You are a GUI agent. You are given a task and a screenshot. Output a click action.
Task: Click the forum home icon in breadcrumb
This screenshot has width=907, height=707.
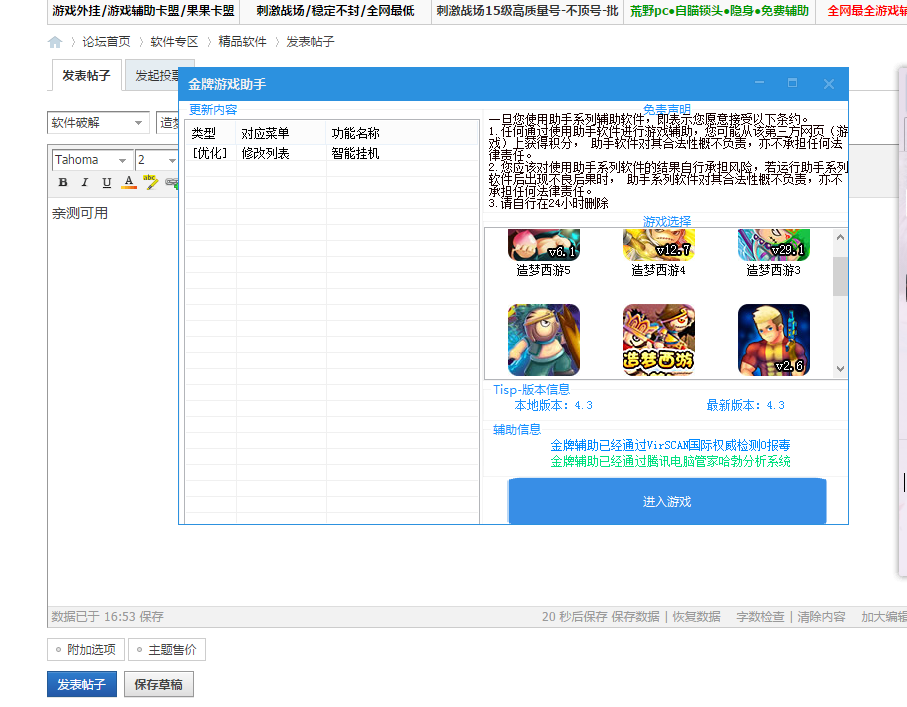click(x=55, y=42)
